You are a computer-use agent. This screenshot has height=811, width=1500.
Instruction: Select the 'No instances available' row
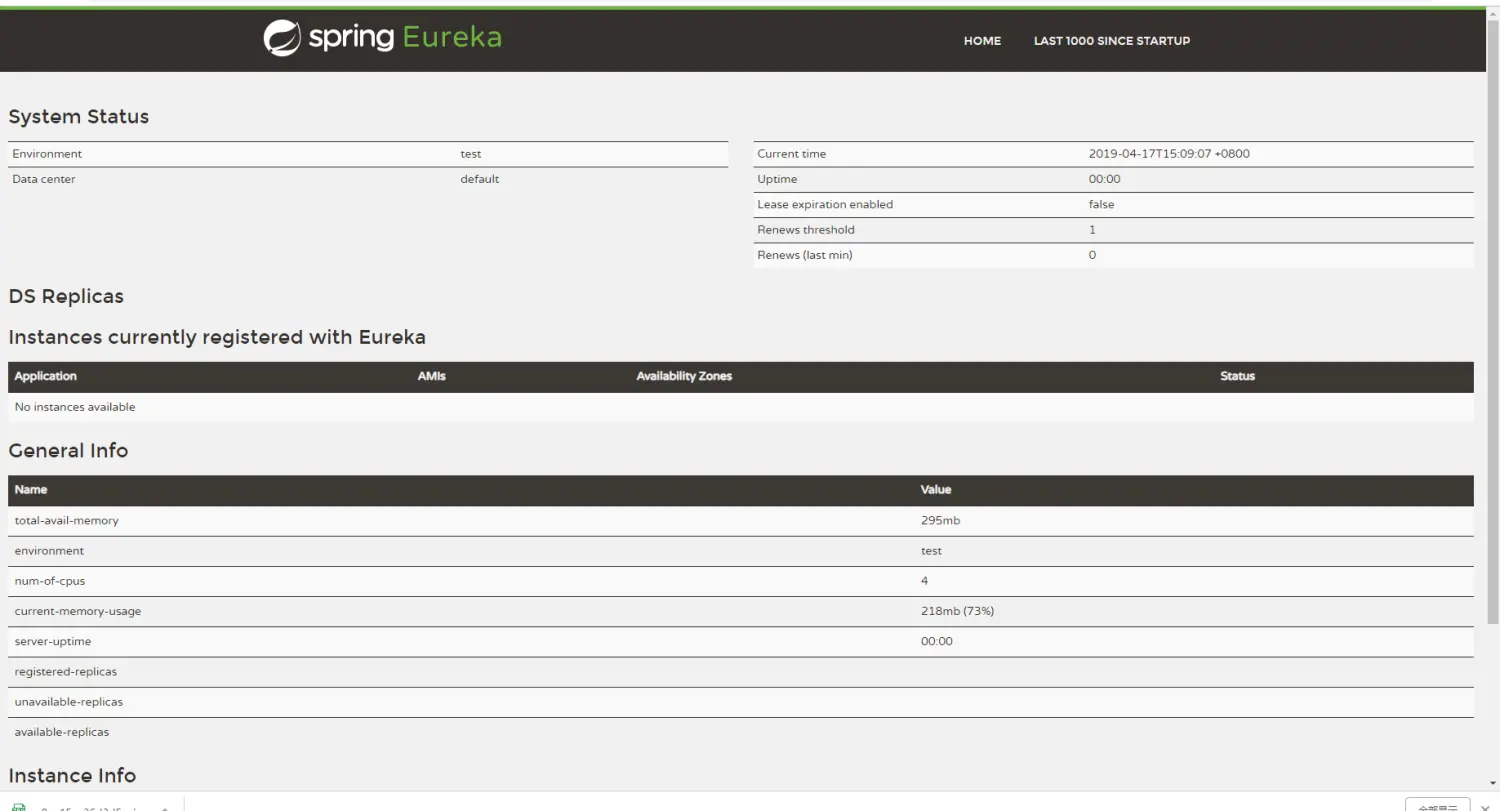pos(741,407)
